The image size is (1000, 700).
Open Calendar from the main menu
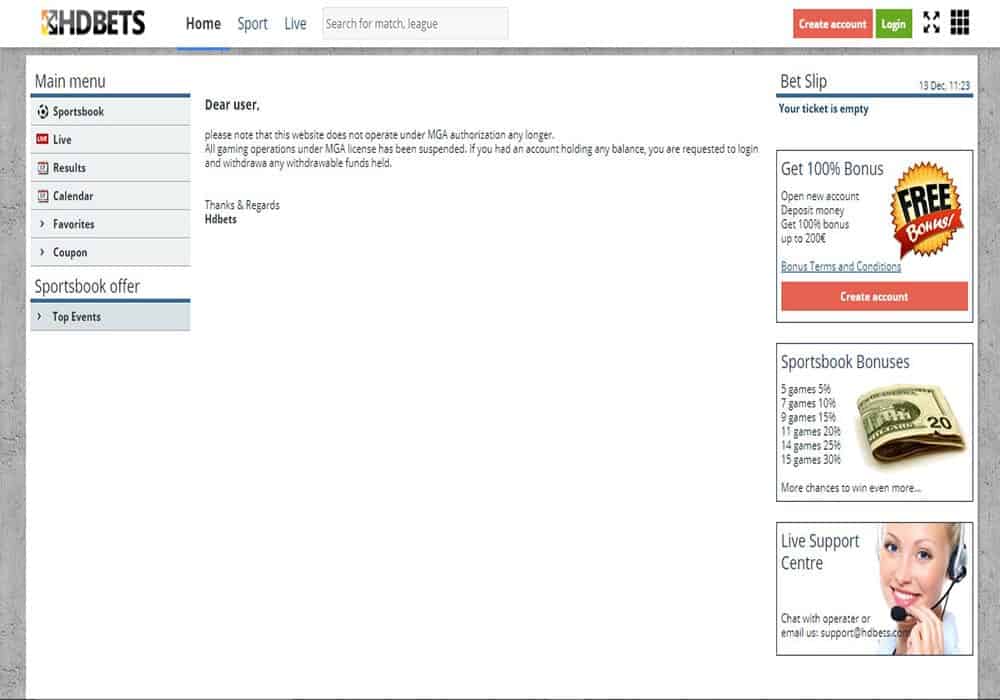point(110,196)
